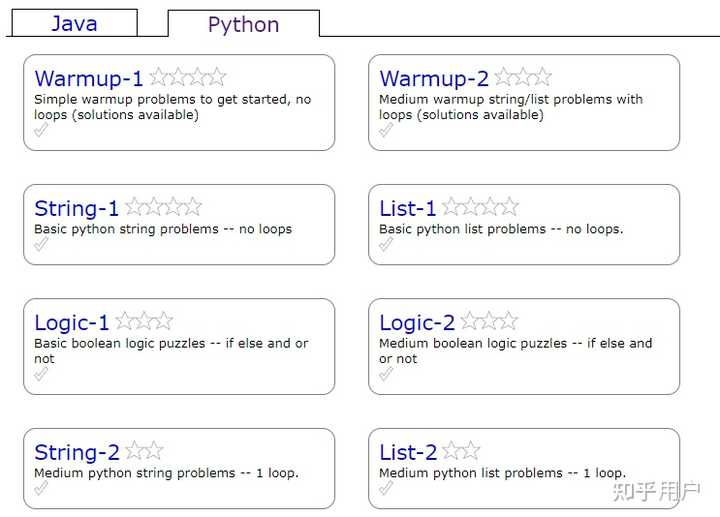Click the checkmark in the Logic-2 box

pyautogui.click(x=386, y=375)
